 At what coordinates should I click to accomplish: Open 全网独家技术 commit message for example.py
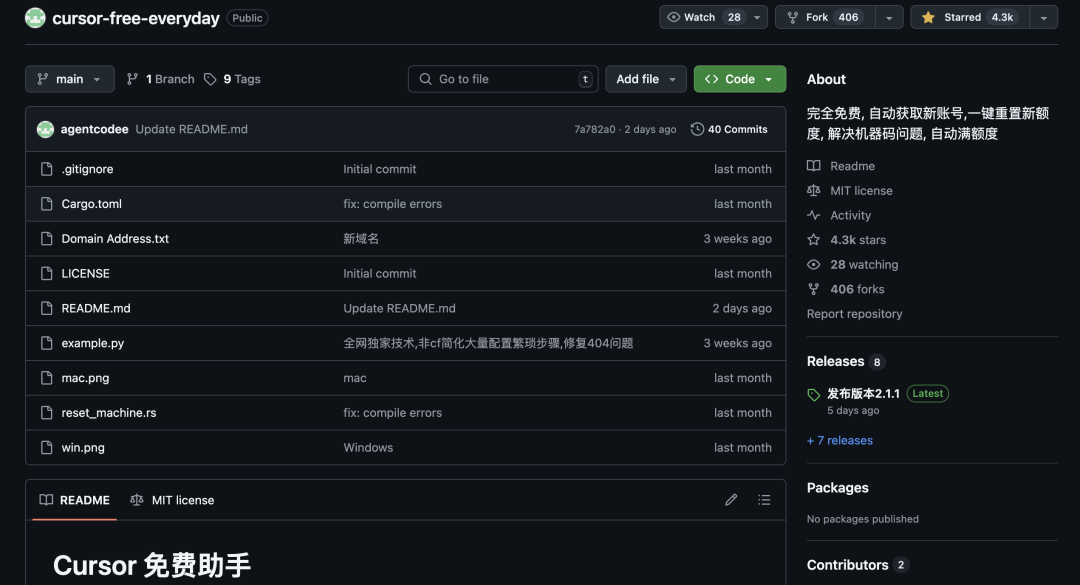pos(488,343)
